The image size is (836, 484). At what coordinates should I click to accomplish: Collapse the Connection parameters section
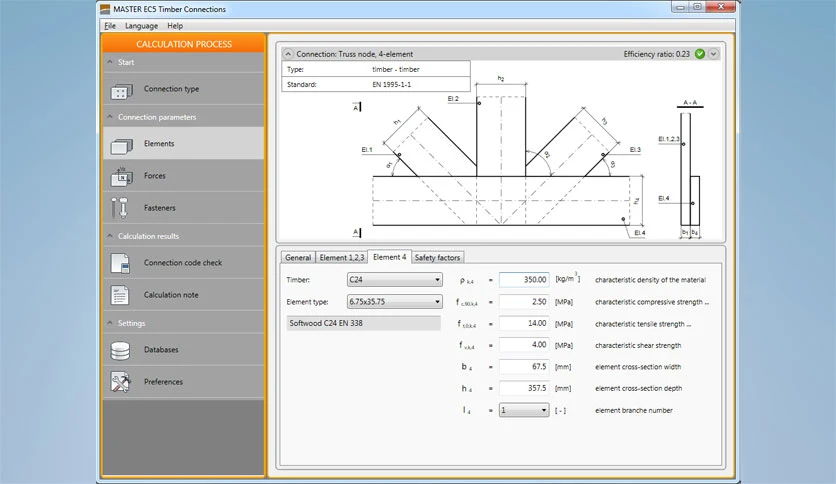110,117
